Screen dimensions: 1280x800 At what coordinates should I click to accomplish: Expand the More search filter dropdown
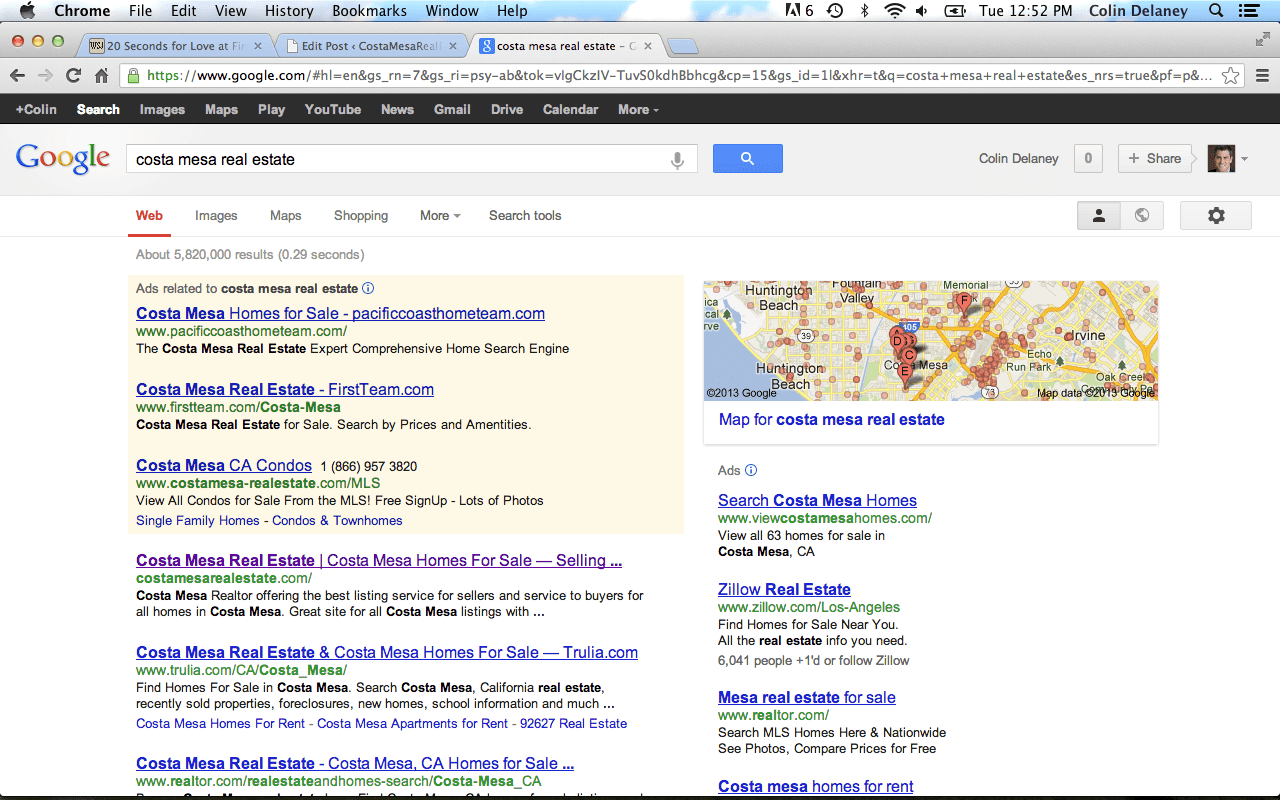click(440, 215)
